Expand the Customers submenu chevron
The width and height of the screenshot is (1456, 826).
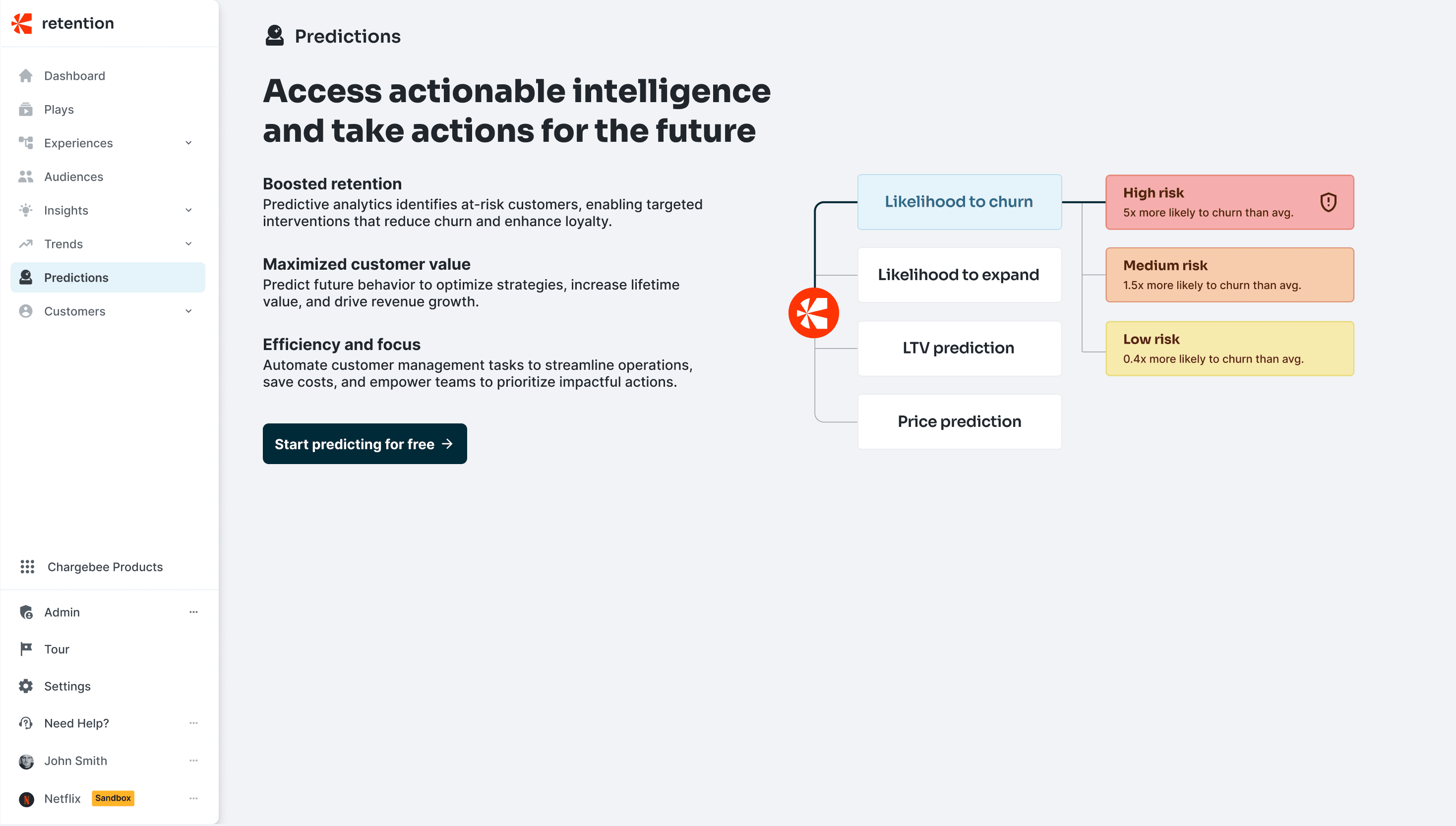[188, 311]
